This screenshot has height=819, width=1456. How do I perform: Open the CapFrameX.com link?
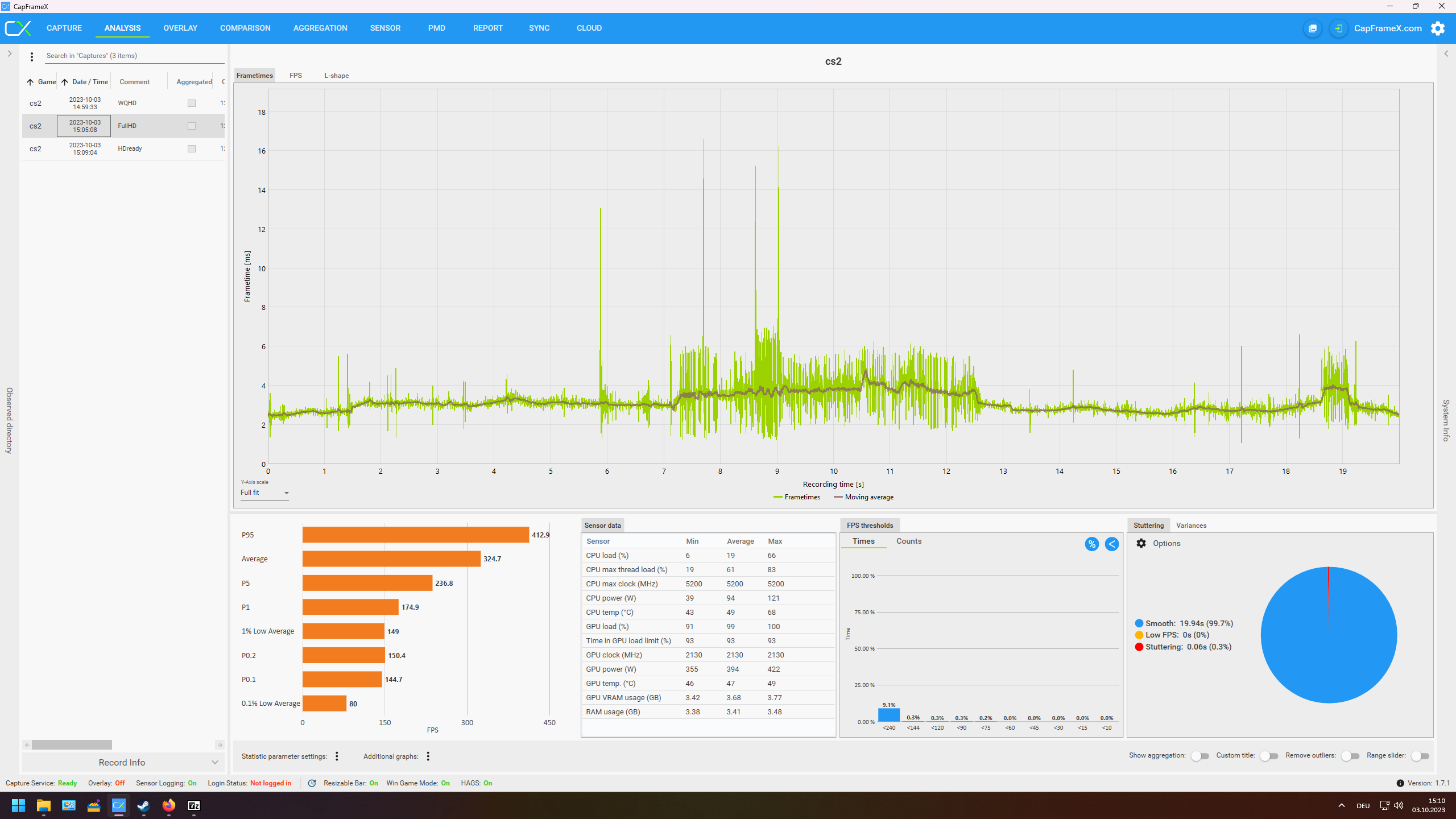tap(1388, 28)
